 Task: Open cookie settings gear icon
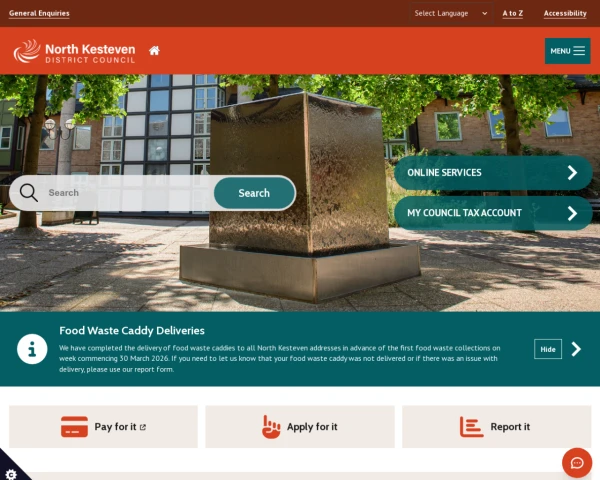11,474
